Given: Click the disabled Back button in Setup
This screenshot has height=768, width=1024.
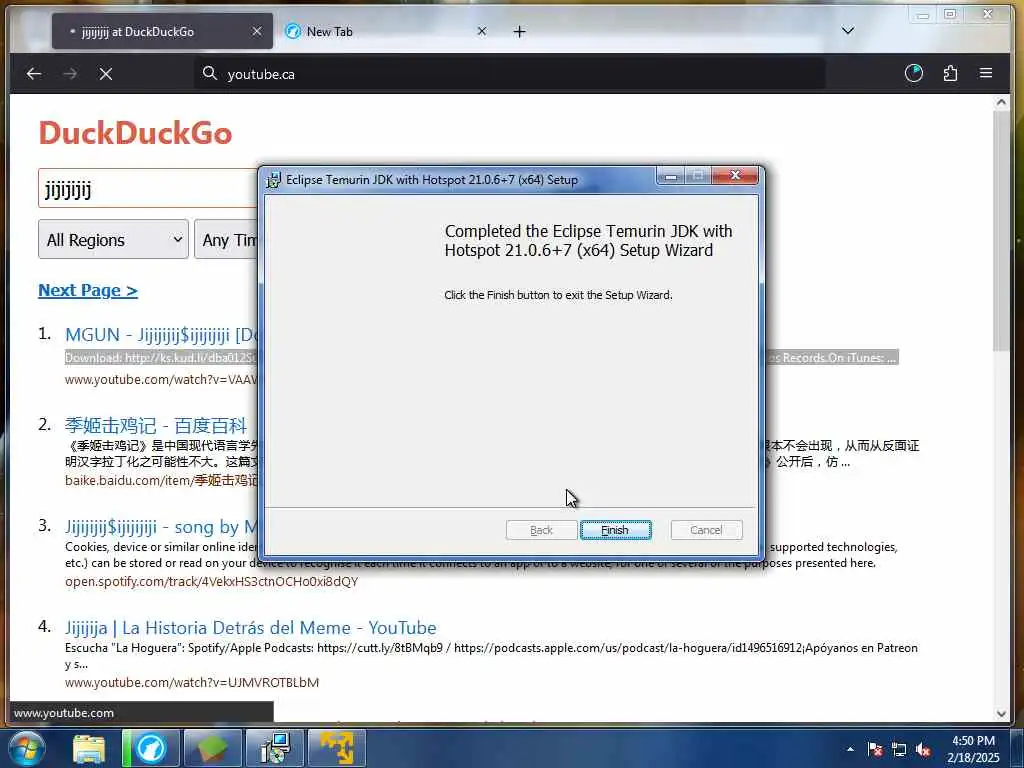Looking at the screenshot, I should 541,530.
